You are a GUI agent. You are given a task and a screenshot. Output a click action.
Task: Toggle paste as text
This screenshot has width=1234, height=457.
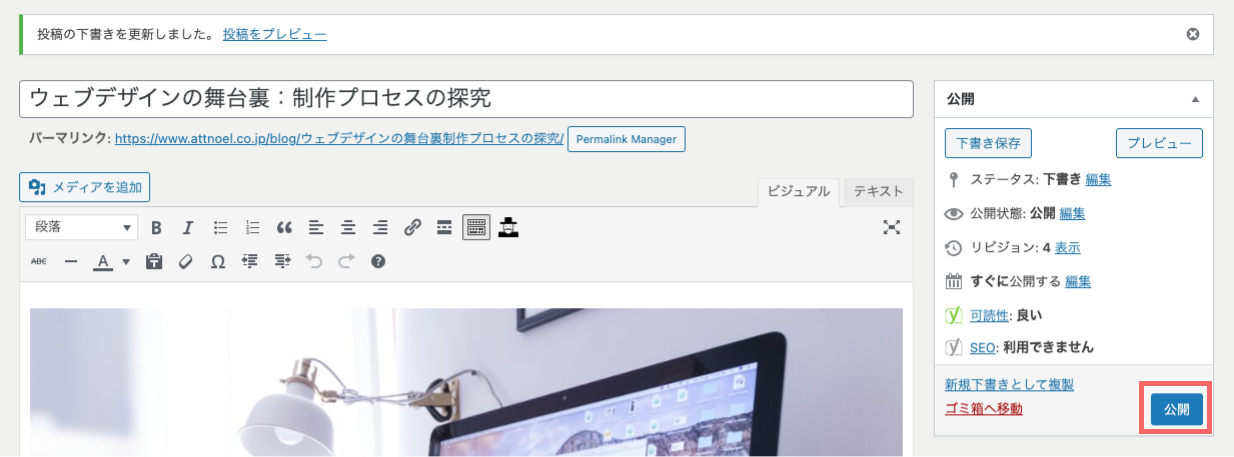pos(153,262)
